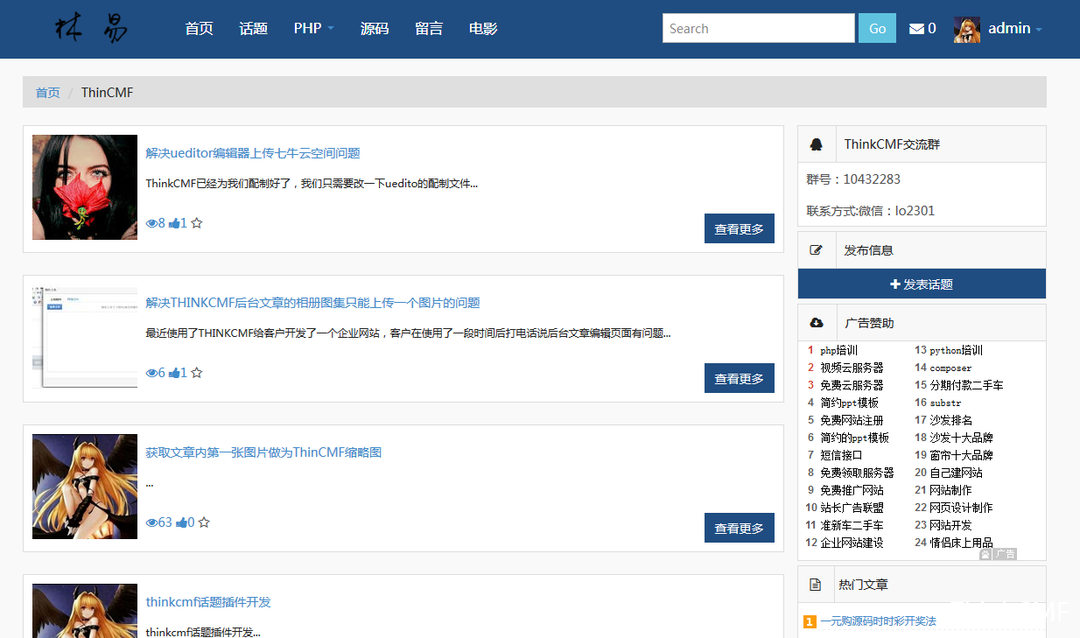
Task: Click the site logo in the navbar
Action: pos(91,29)
